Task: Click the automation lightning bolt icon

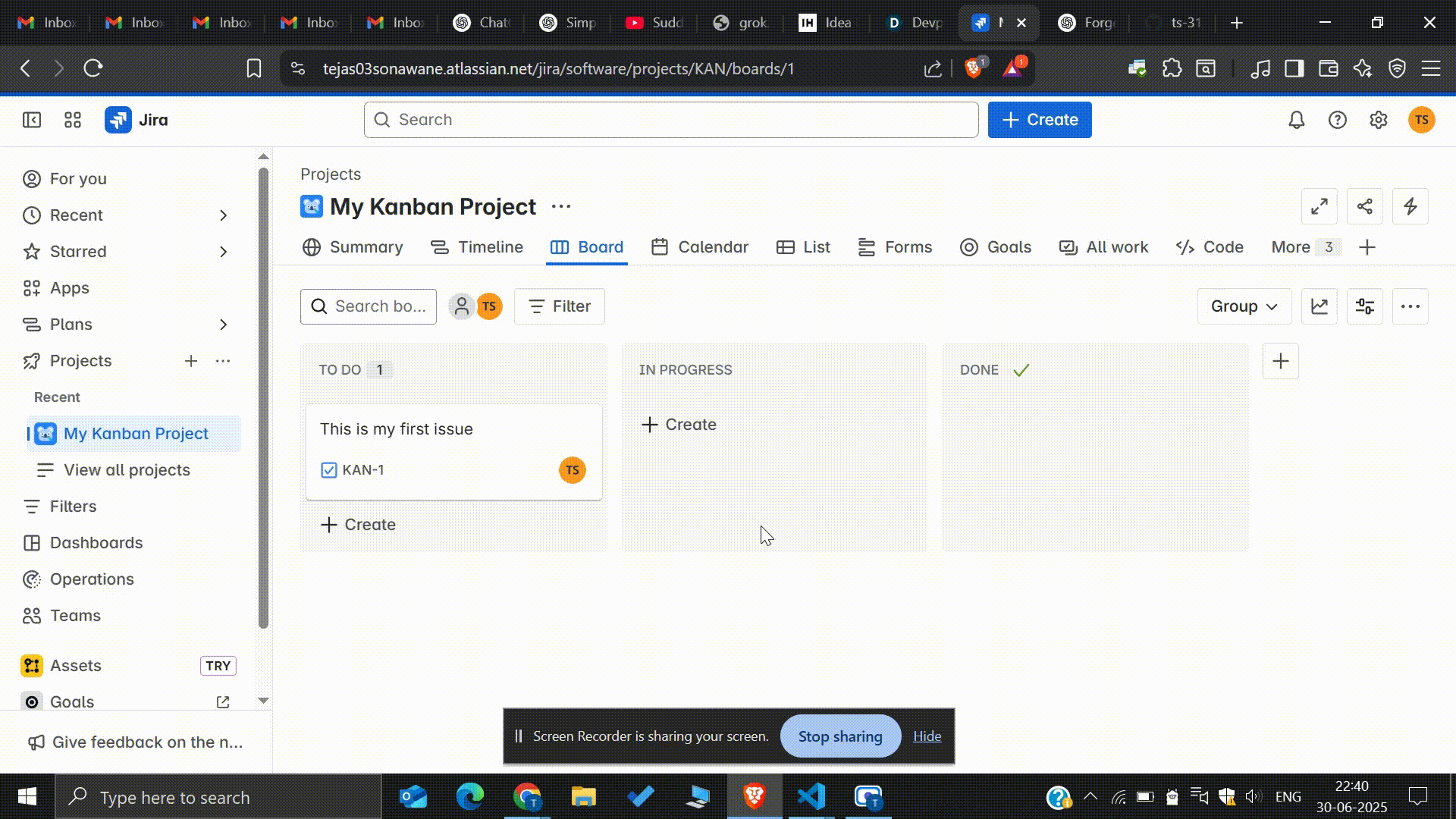Action: coord(1410,206)
